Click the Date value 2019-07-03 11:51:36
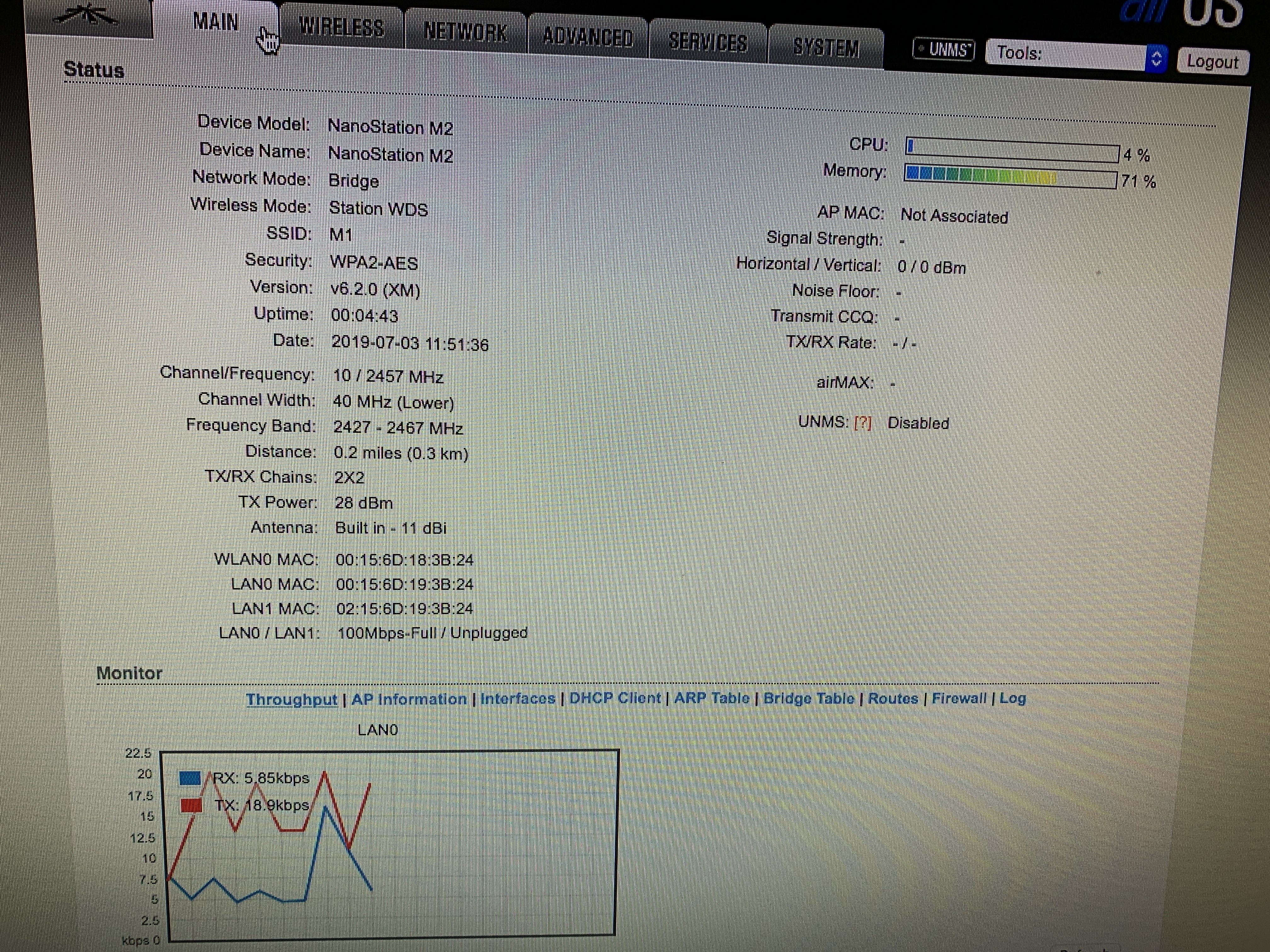The image size is (1270, 952). pos(410,343)
